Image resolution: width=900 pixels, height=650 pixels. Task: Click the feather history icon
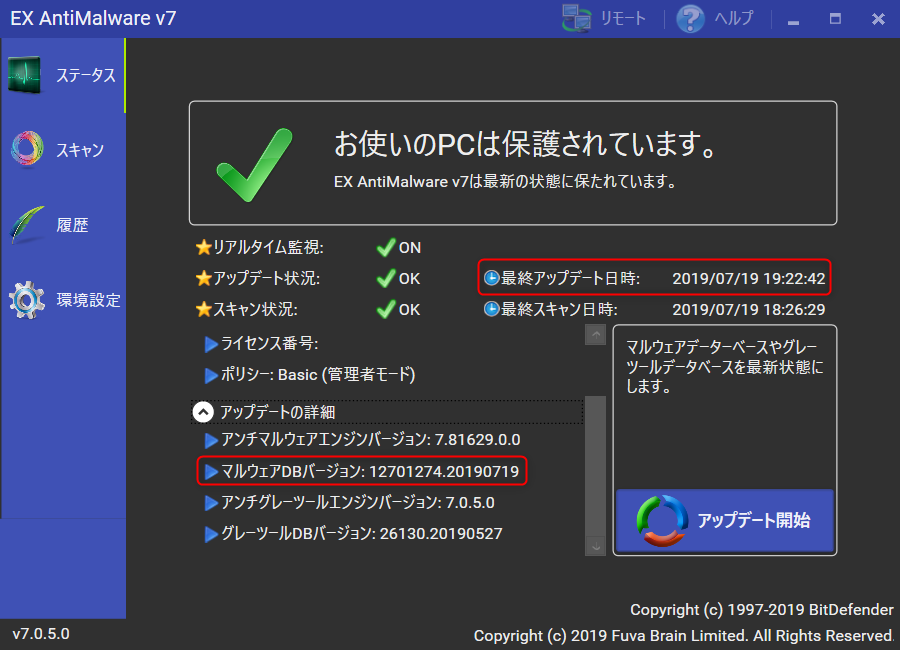point(27,225)
